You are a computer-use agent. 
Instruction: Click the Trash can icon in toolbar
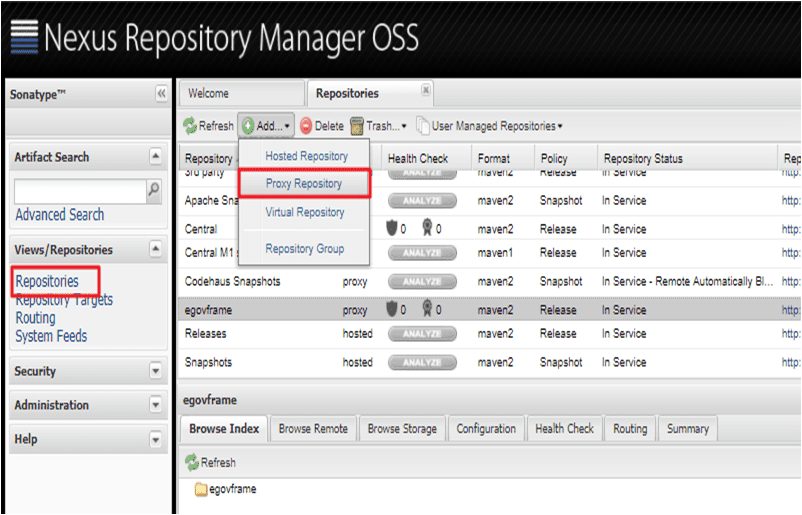click(x=357, y=126)
